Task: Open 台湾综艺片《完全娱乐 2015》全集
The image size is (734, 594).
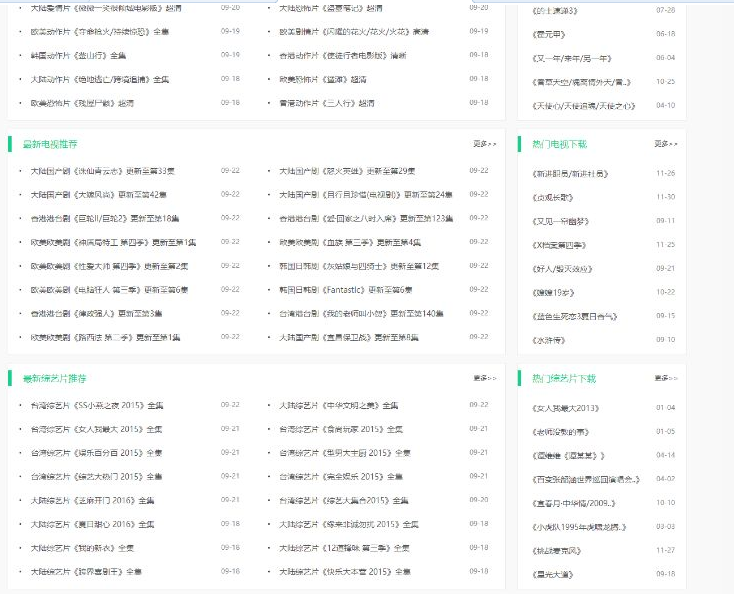Action: [x=341, y=477]
